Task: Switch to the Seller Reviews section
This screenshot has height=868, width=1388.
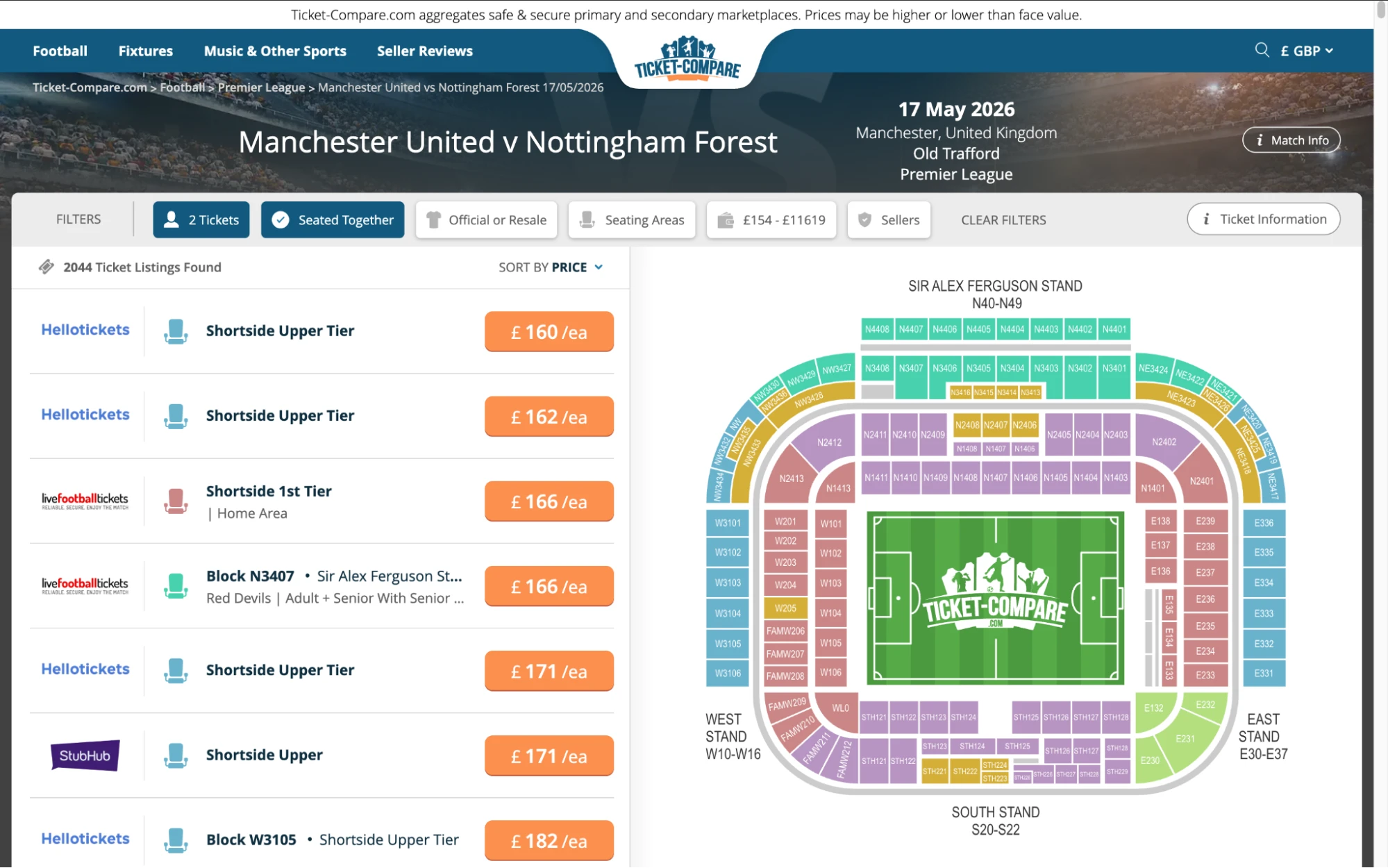Action: 424,50
